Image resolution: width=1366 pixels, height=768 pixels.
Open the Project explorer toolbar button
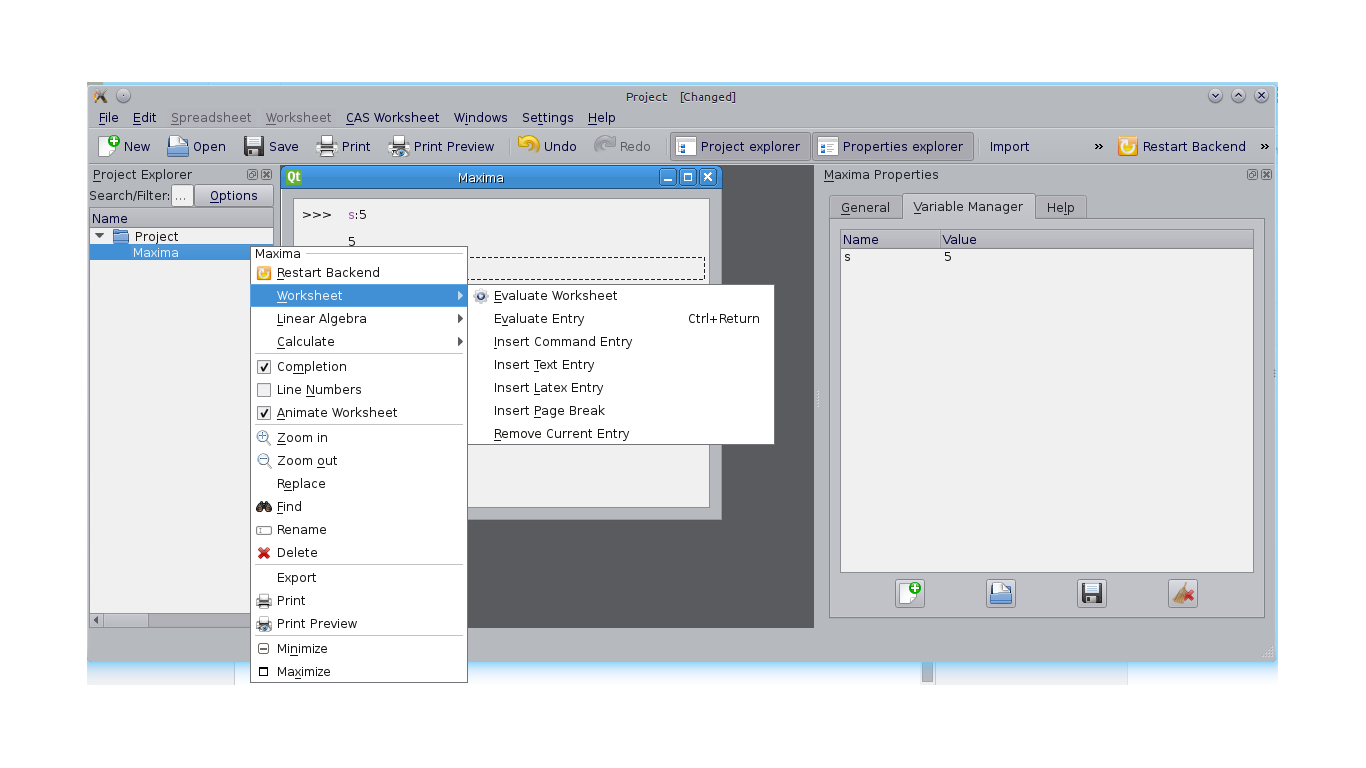click(739, 146)
